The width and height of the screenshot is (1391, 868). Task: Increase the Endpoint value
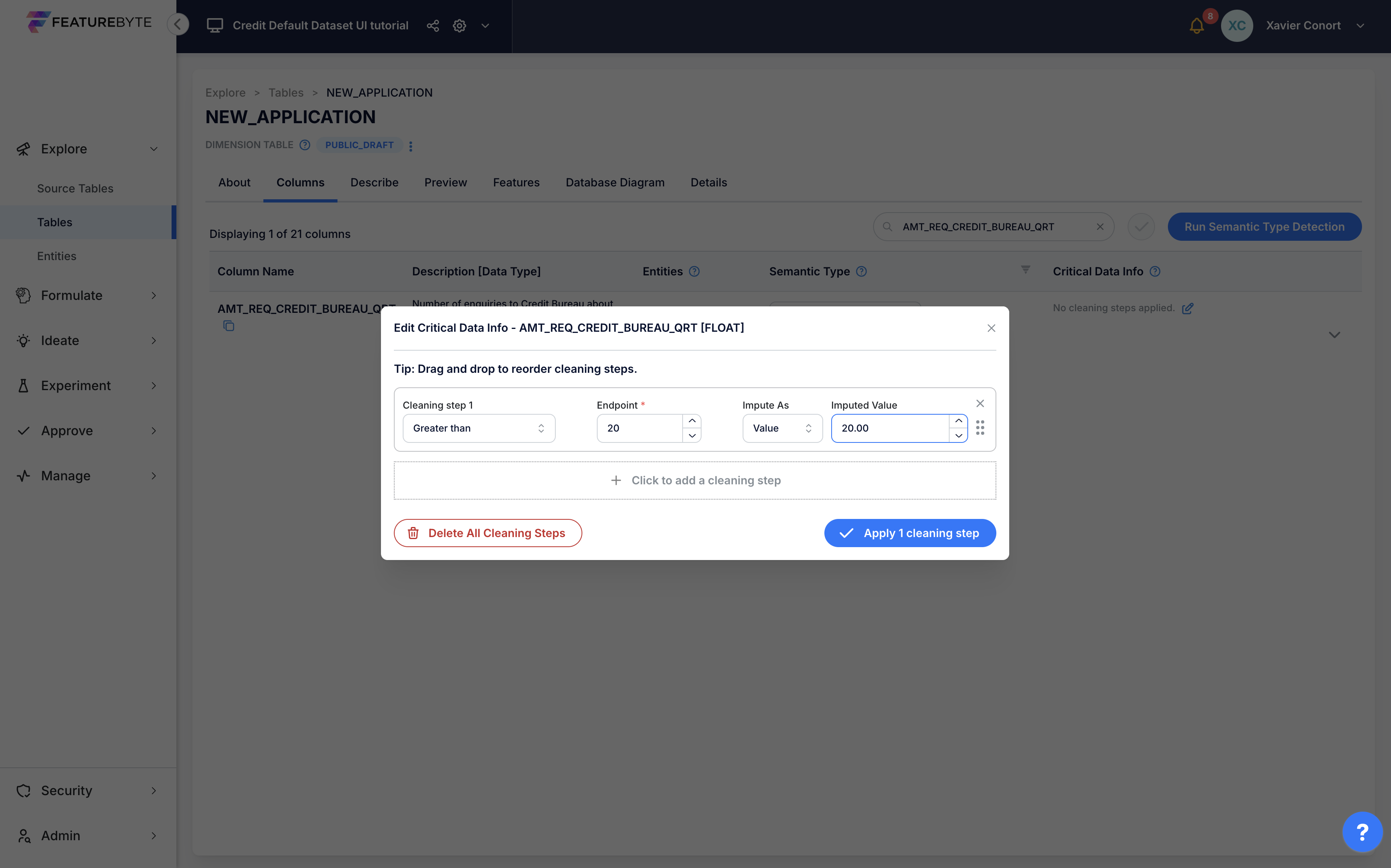[x=692, y=422]
